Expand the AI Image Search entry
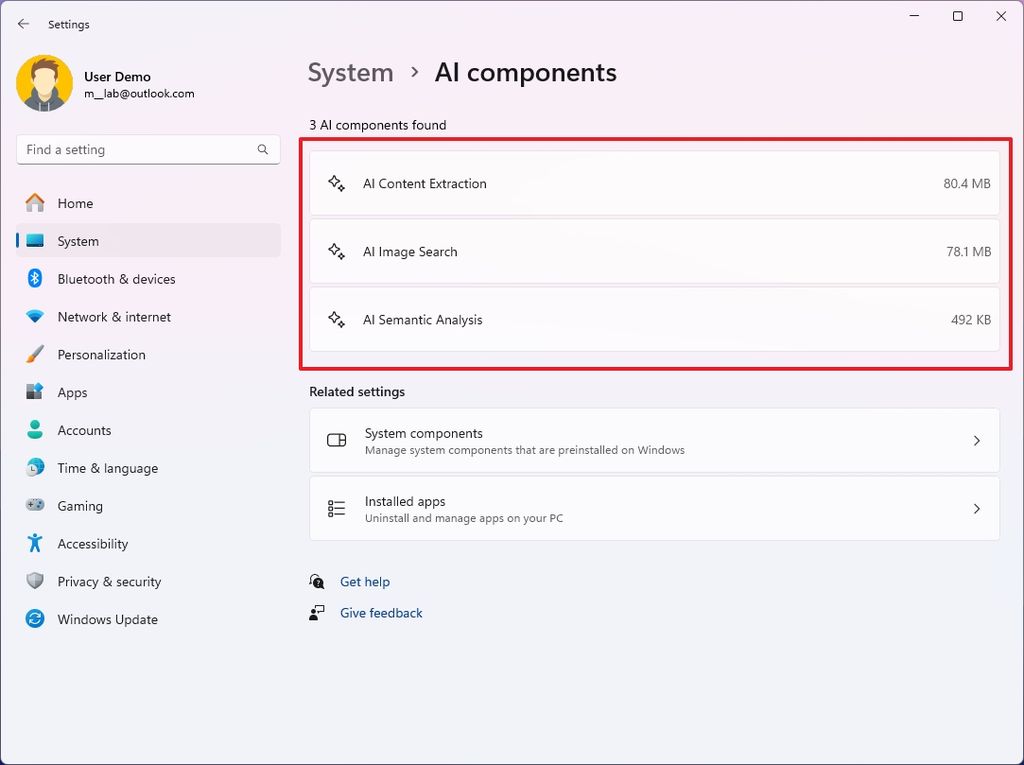 [654, 251]
